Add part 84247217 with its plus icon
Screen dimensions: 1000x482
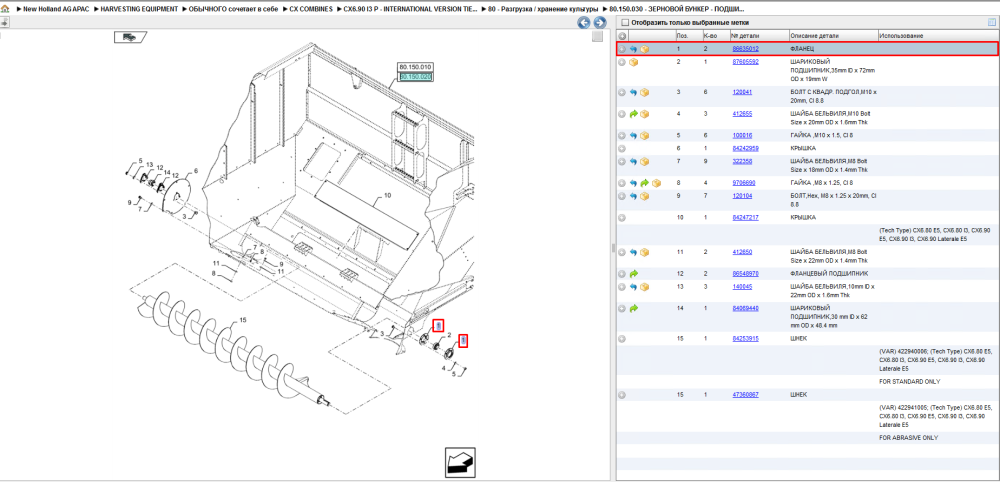click(x=622, y=217)
